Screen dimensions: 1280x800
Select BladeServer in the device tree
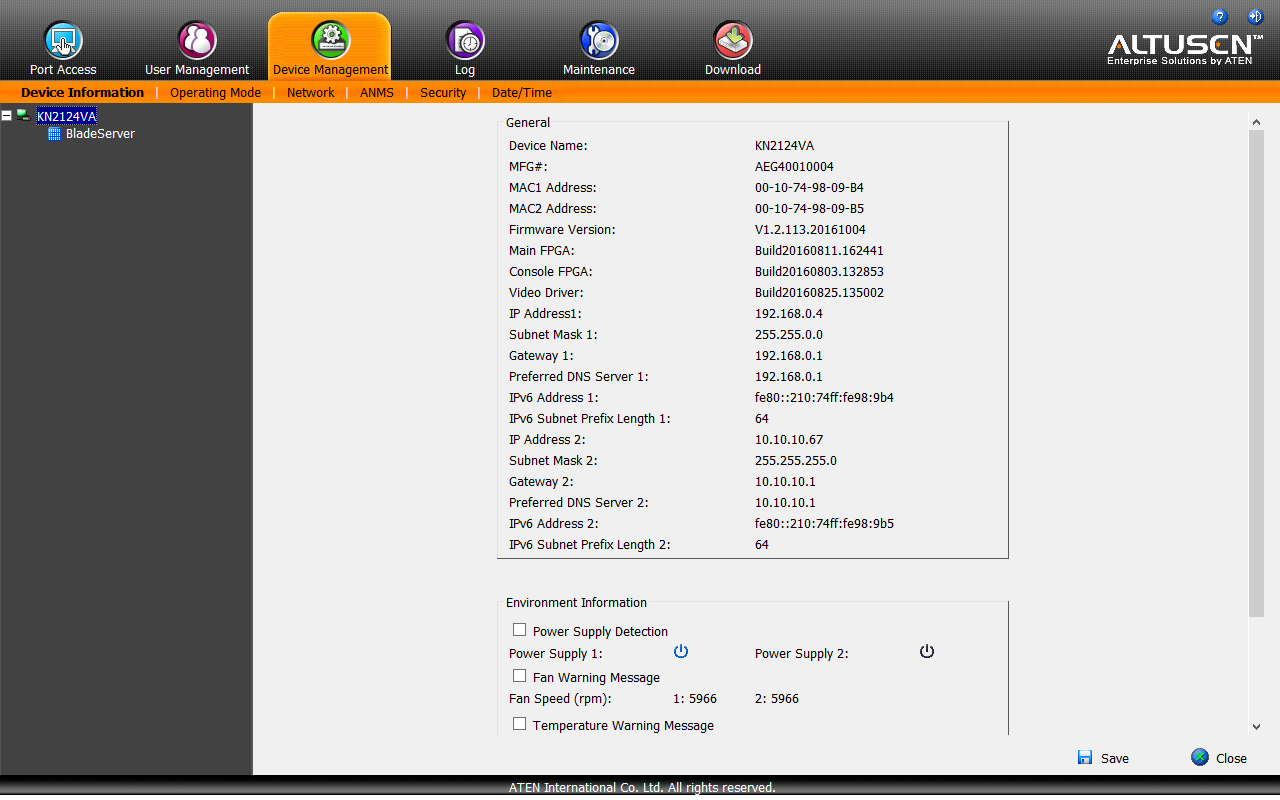100,134
